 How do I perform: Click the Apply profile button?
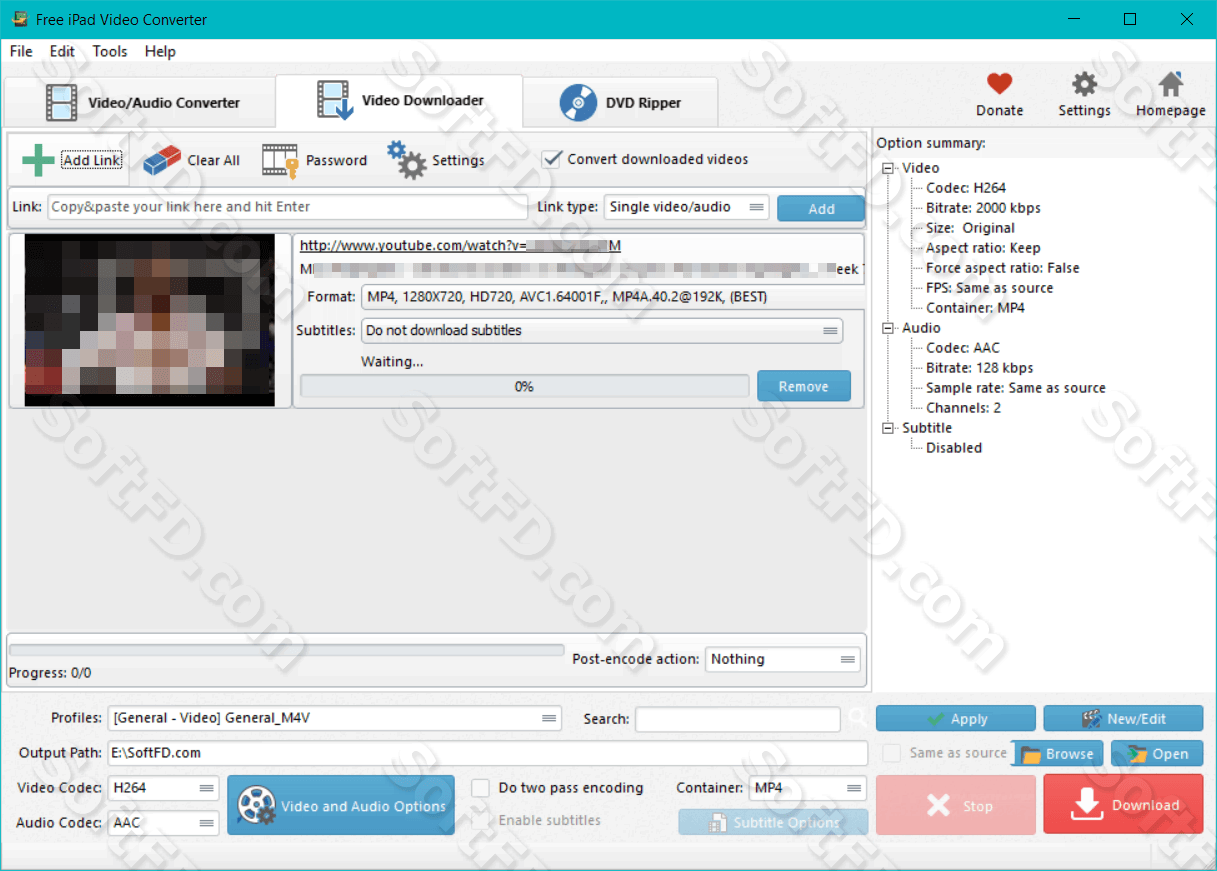point(956,719)
